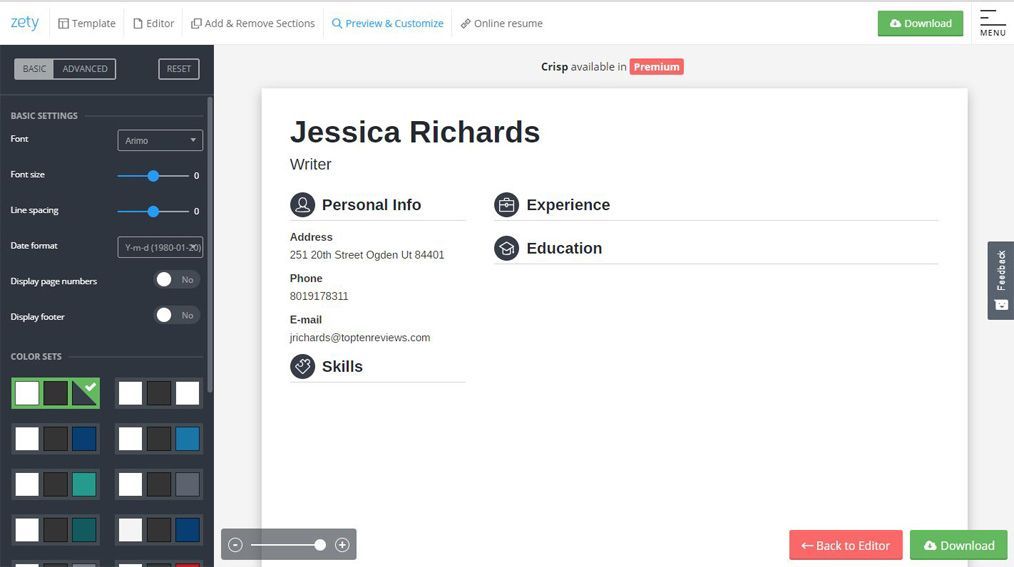Click the Personal Info person icon
1014x567 pixels.
point(302,204)
